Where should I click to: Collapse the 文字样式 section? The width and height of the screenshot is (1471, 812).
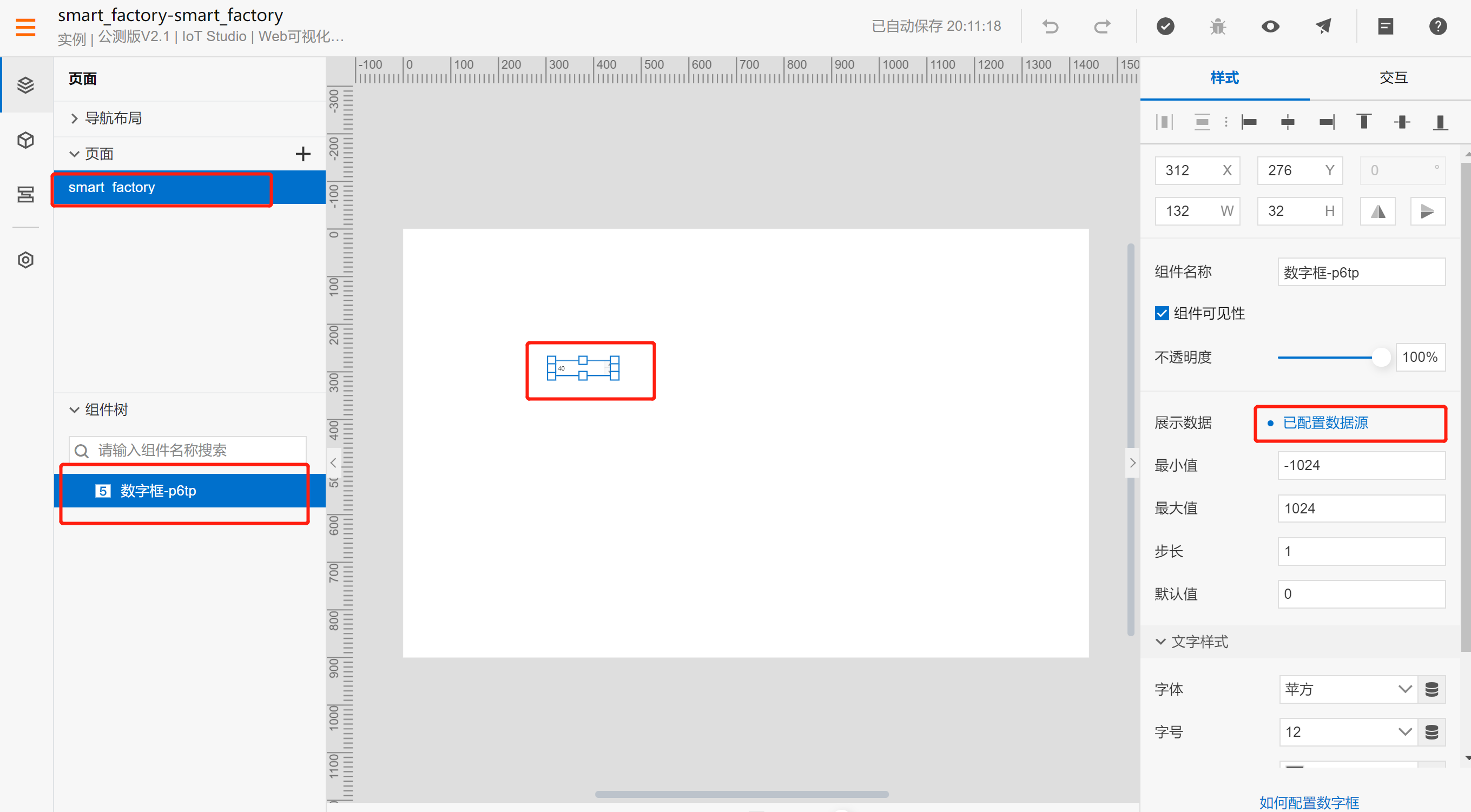coord(1160,641)
